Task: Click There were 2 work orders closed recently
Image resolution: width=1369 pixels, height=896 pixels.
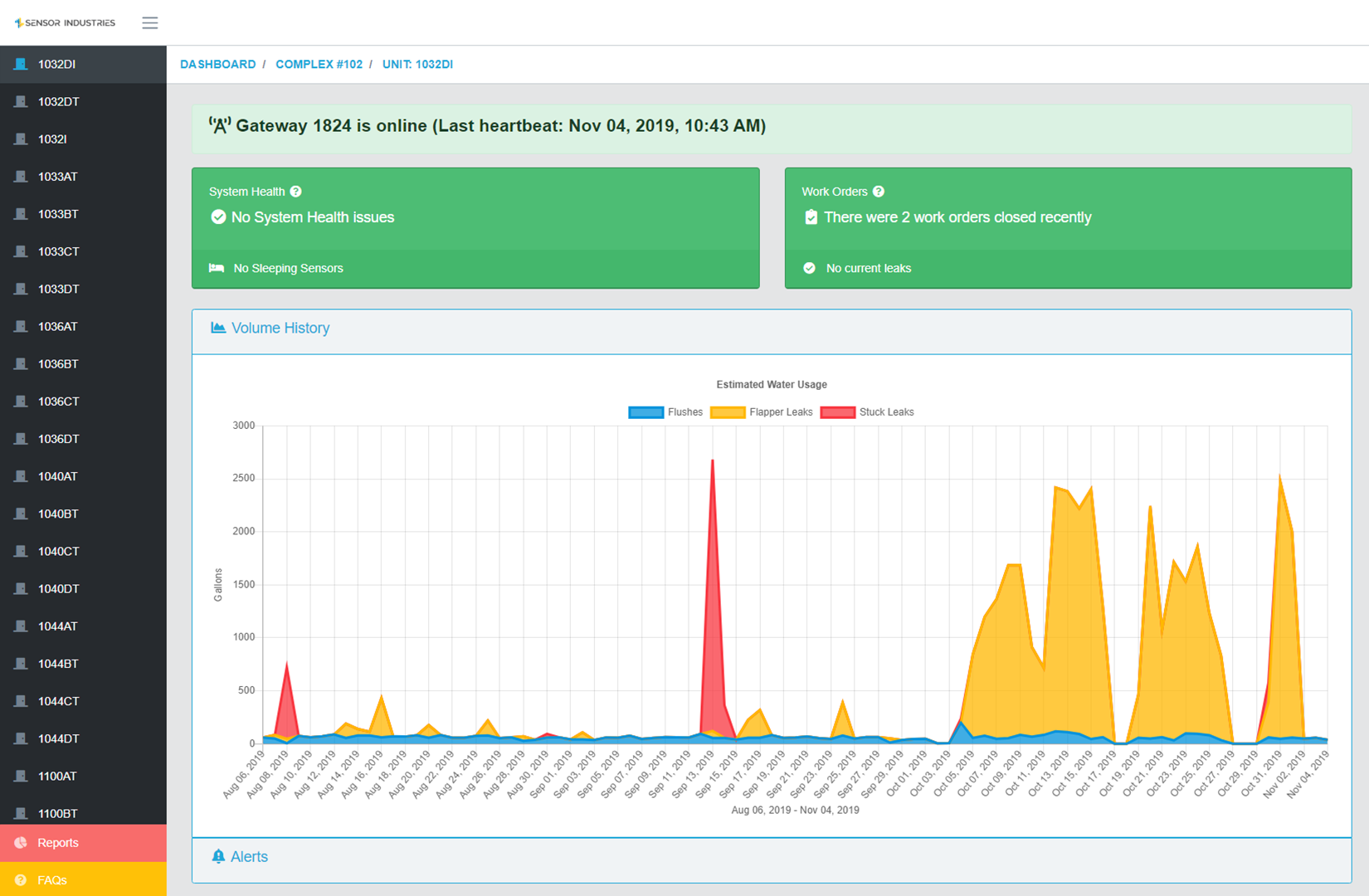Action: pos(957,217)
